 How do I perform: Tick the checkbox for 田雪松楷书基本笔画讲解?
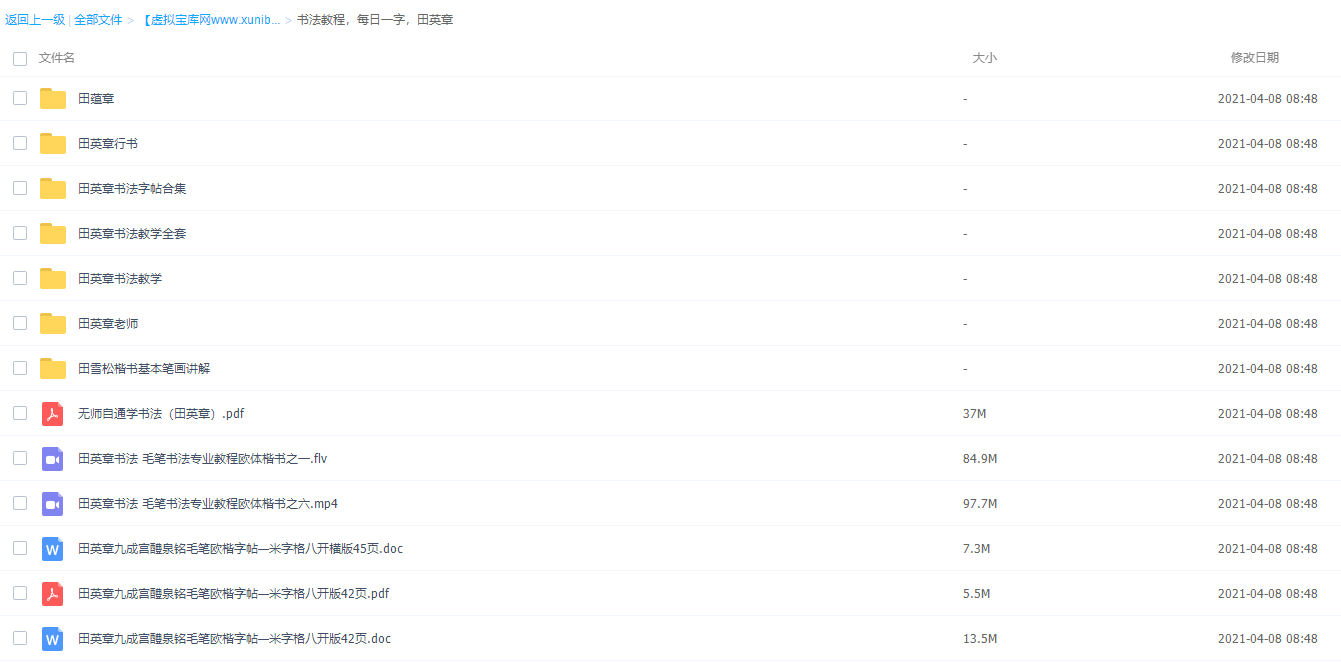pos(20,368)
